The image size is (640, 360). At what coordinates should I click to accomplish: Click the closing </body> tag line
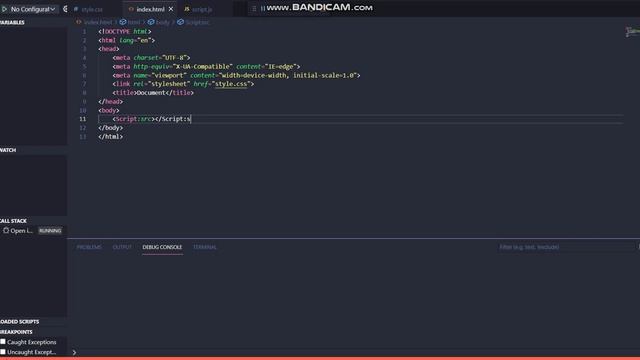(111, 128)
